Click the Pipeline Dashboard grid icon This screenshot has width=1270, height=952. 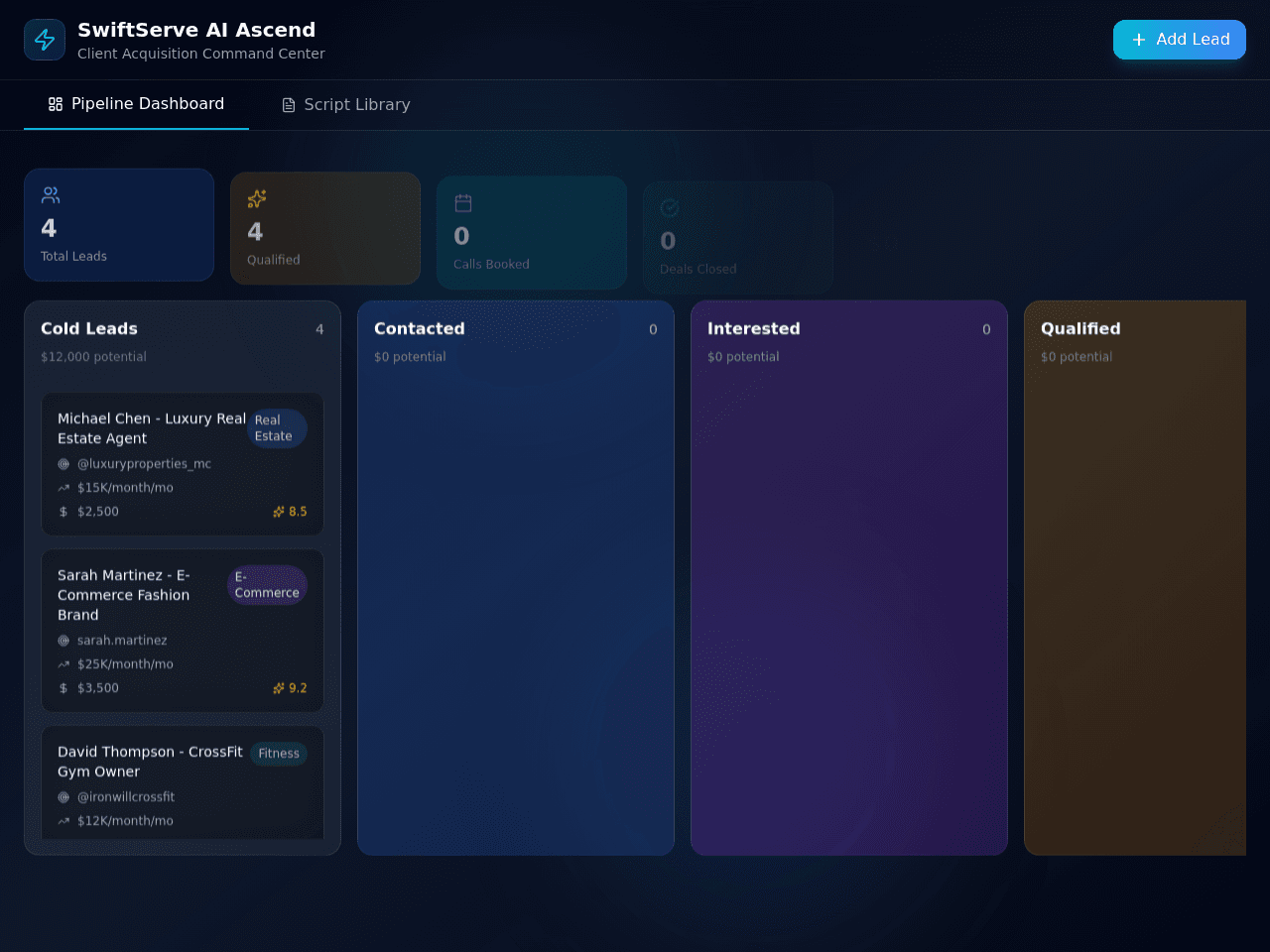56,104
